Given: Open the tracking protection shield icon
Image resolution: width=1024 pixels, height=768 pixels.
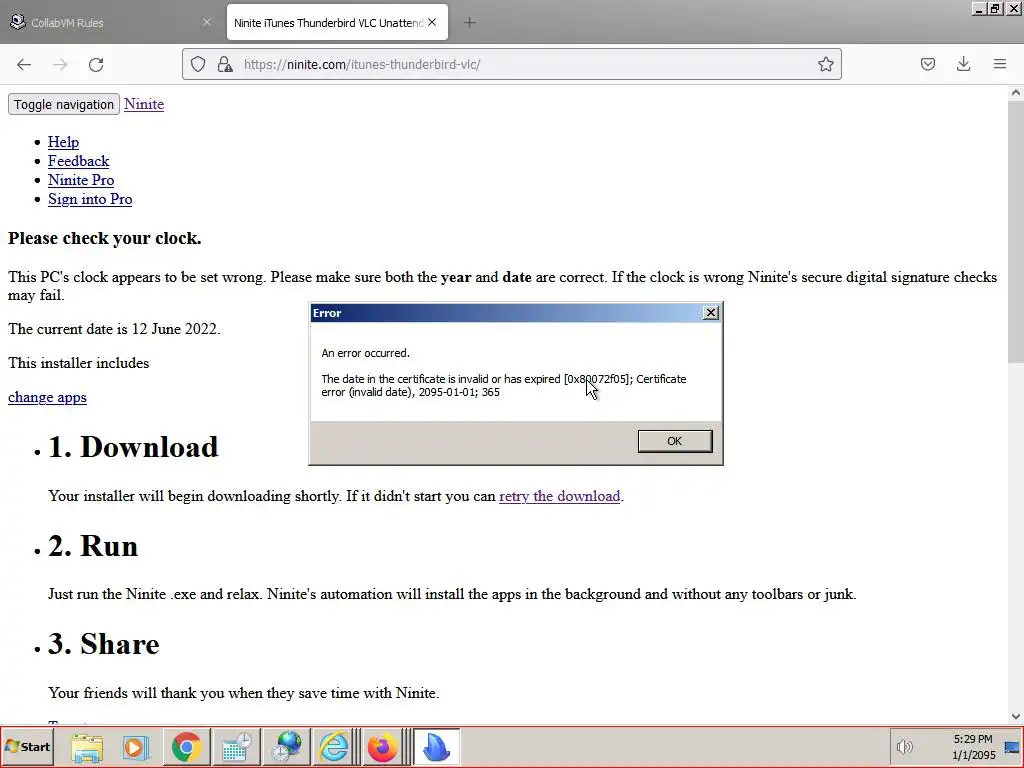Looking at the screenshot, I should 198,64.
